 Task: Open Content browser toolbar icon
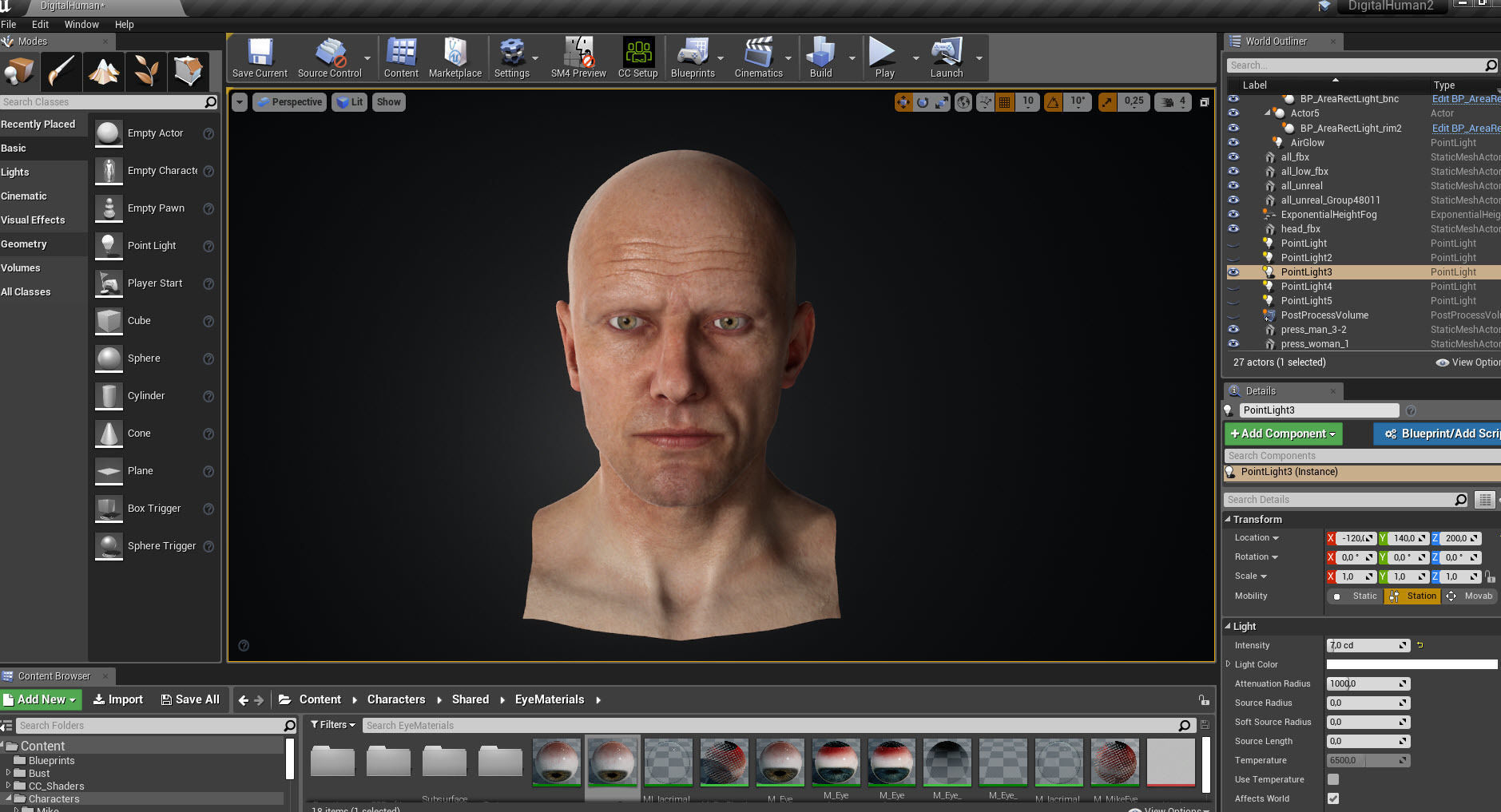pyautogui.click(x=401, y=57)
